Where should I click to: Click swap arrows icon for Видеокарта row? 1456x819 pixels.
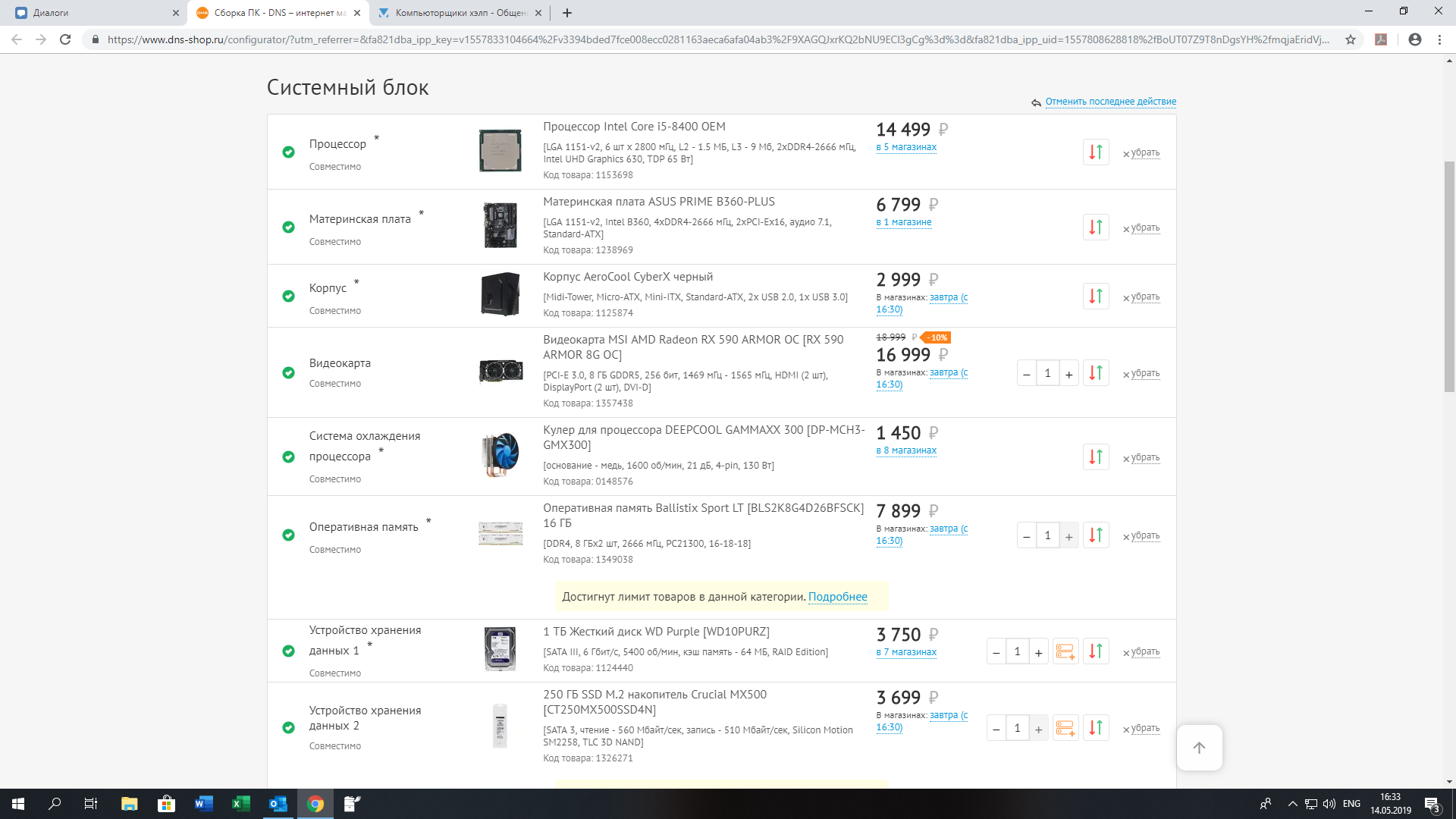click(1096, 372)
